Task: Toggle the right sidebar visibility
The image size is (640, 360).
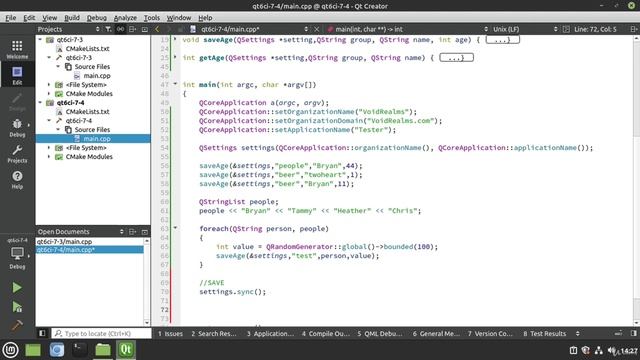Action: [x=633, y=333]
